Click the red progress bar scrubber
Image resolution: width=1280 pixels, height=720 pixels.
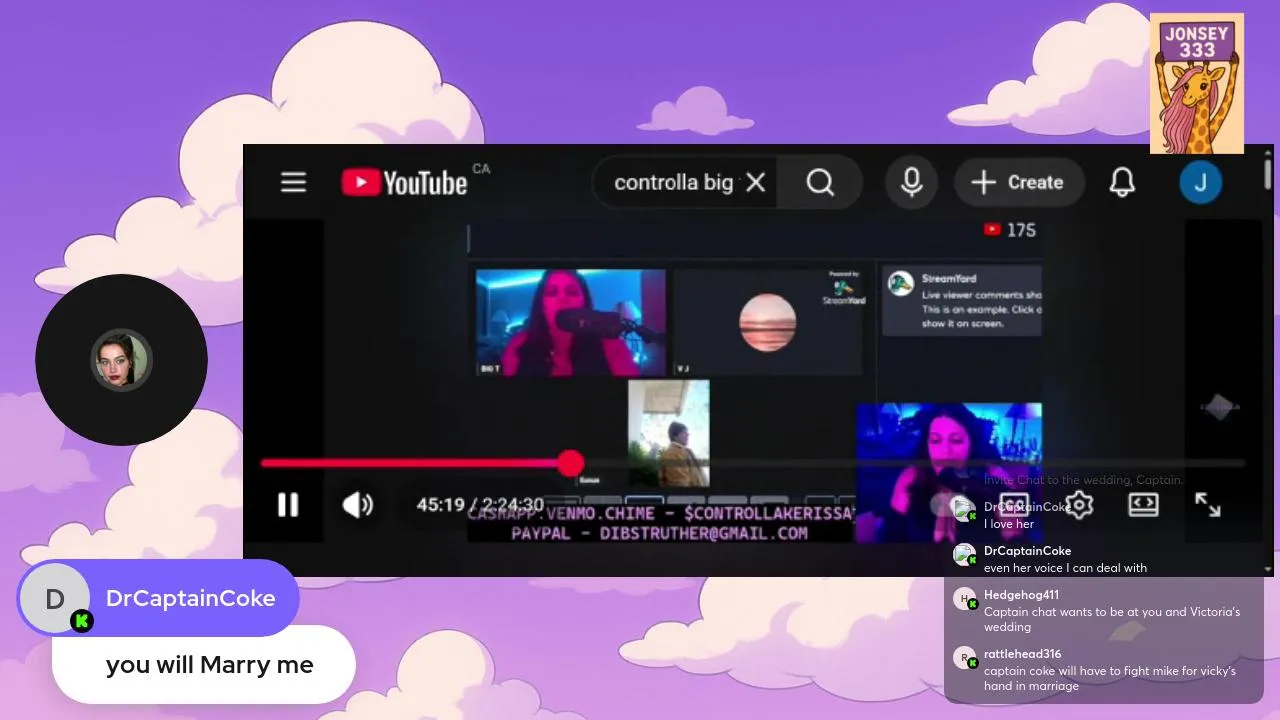point(570,463)
